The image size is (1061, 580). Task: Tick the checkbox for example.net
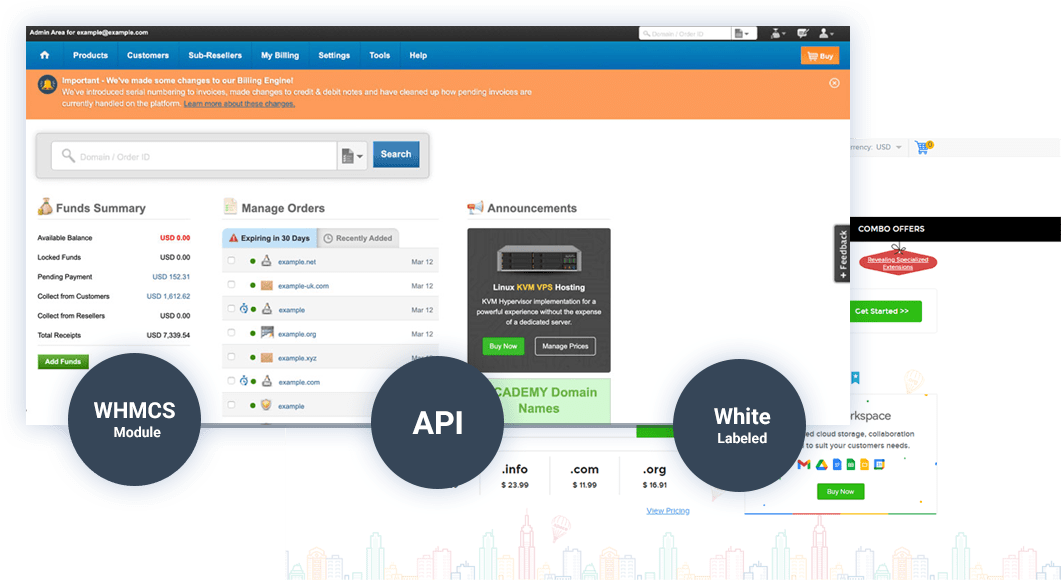(231, 261)
